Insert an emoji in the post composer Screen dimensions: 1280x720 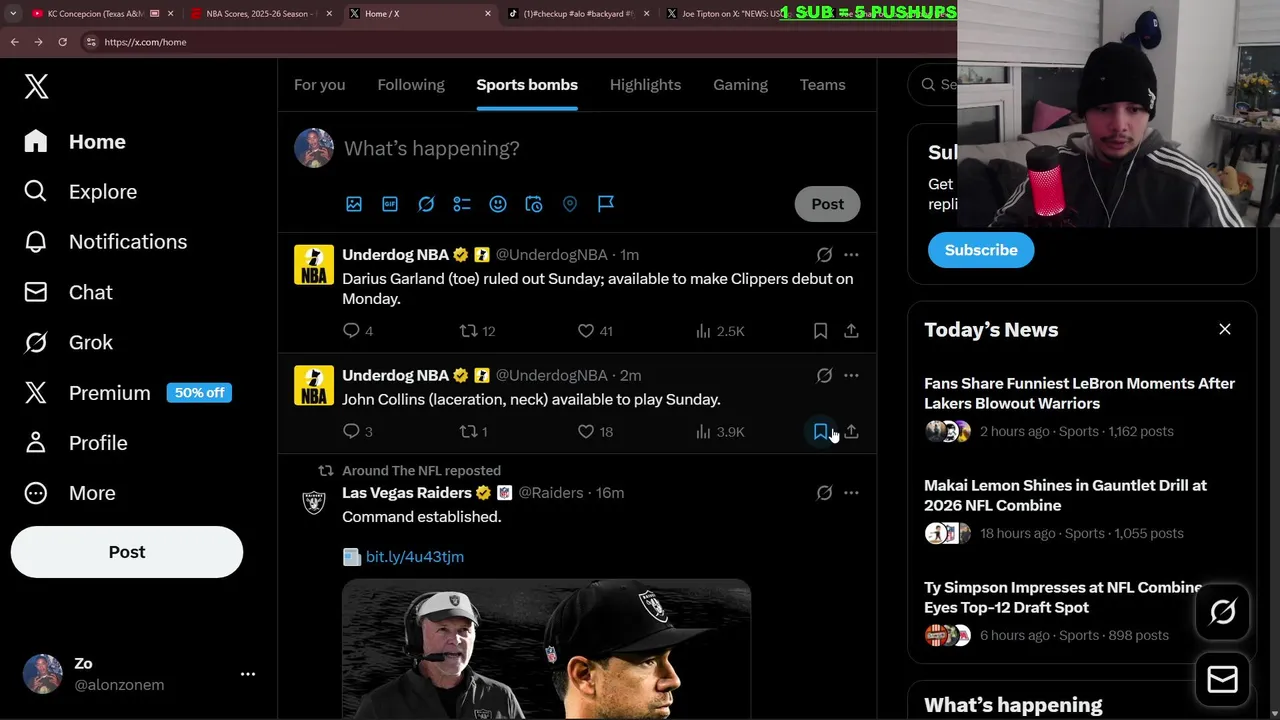tap(498, 204)
